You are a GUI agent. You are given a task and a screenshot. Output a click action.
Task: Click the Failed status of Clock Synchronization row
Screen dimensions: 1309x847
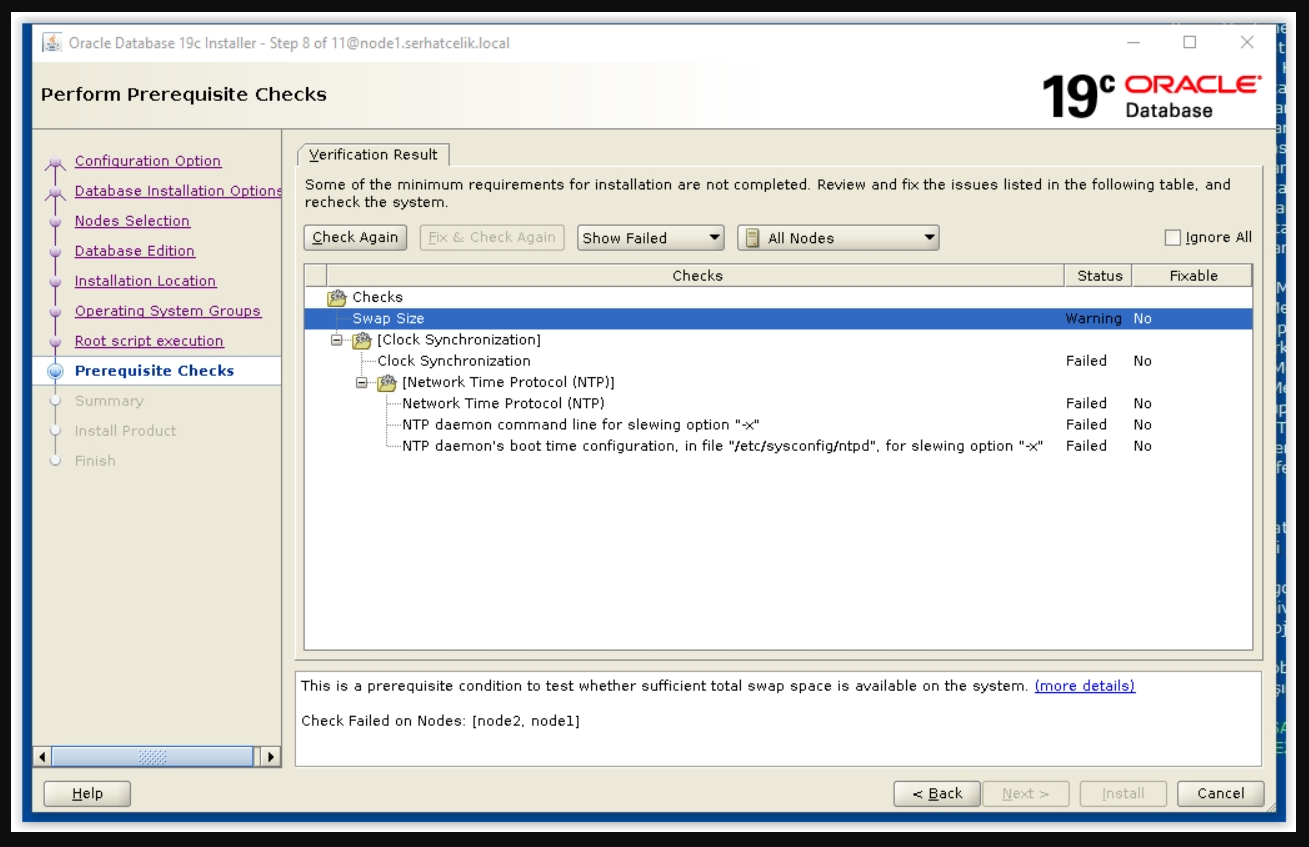1086,361
